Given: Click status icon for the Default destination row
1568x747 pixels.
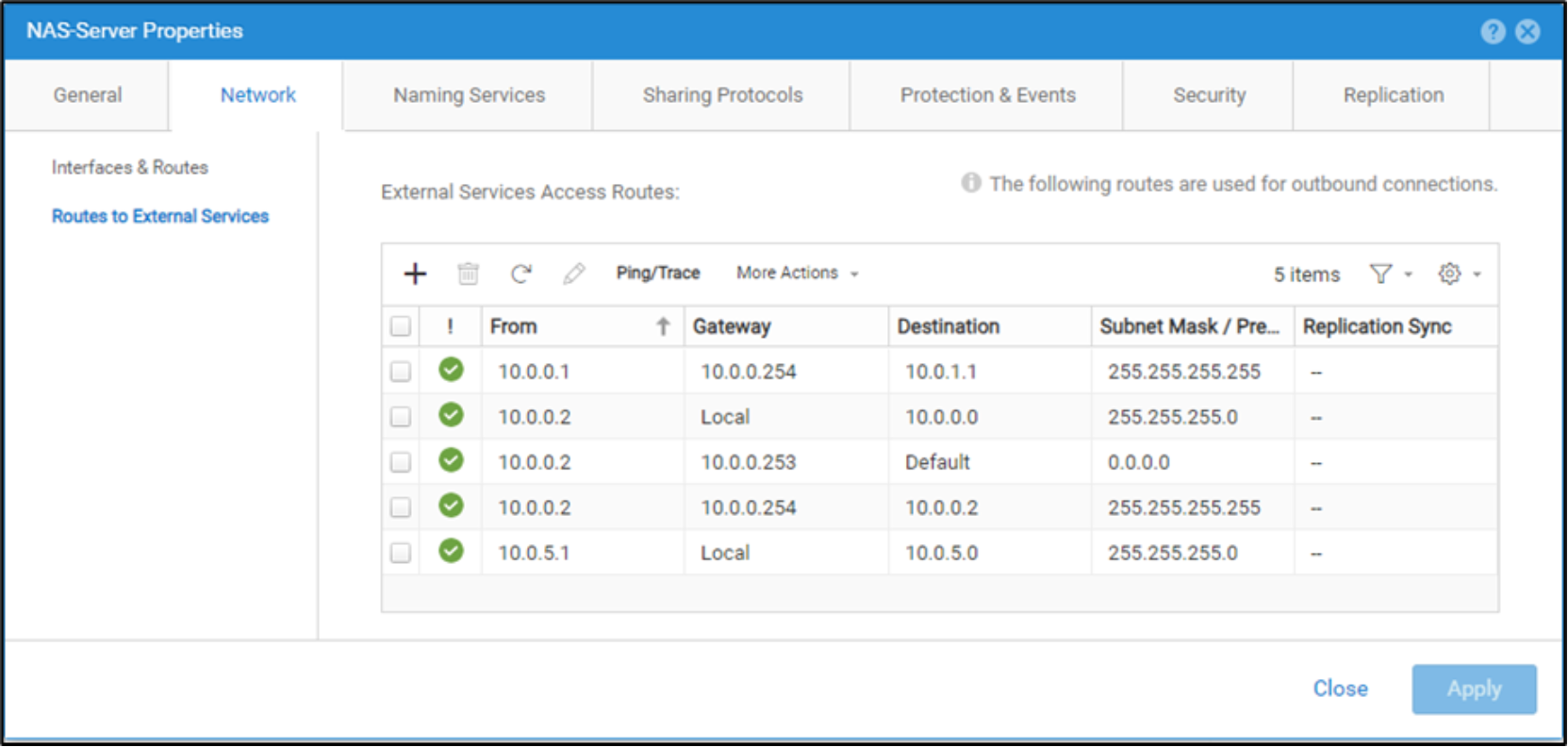Looking at the screenshot, I should click(452, 460).
